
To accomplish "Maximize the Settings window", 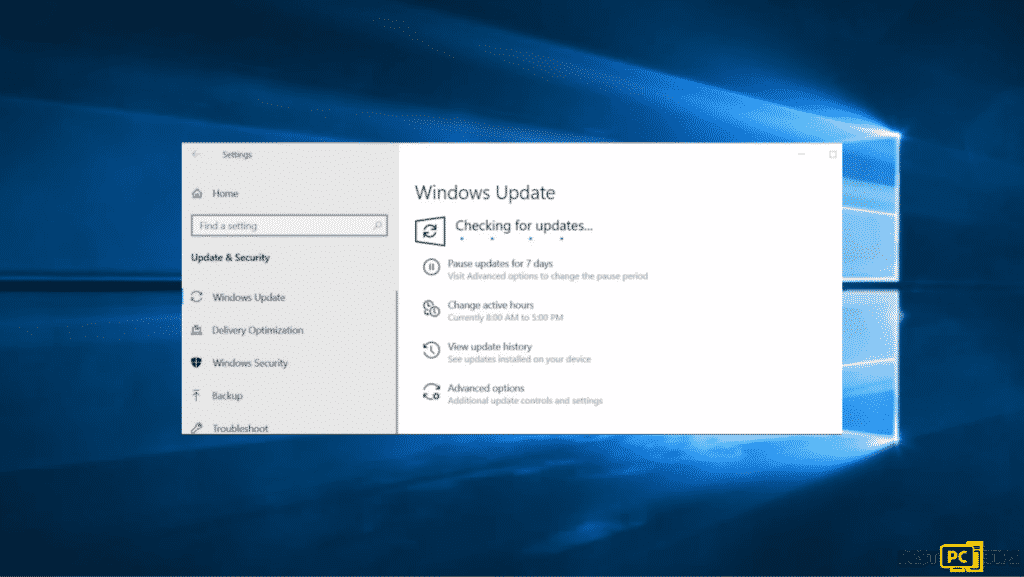I will [832, 155].
